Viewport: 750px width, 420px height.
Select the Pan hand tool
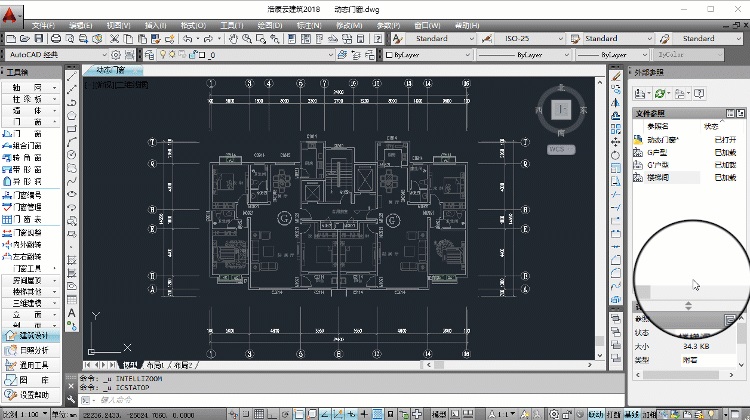click(233, 39)
